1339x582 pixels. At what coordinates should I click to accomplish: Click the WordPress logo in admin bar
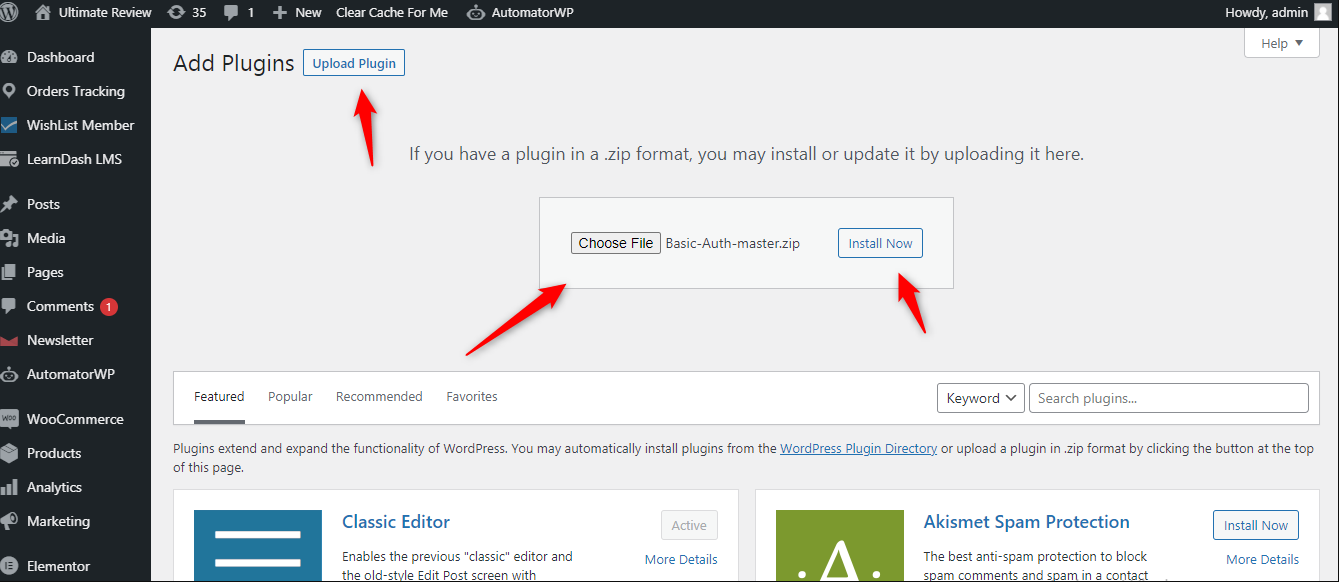pos(9,13)
